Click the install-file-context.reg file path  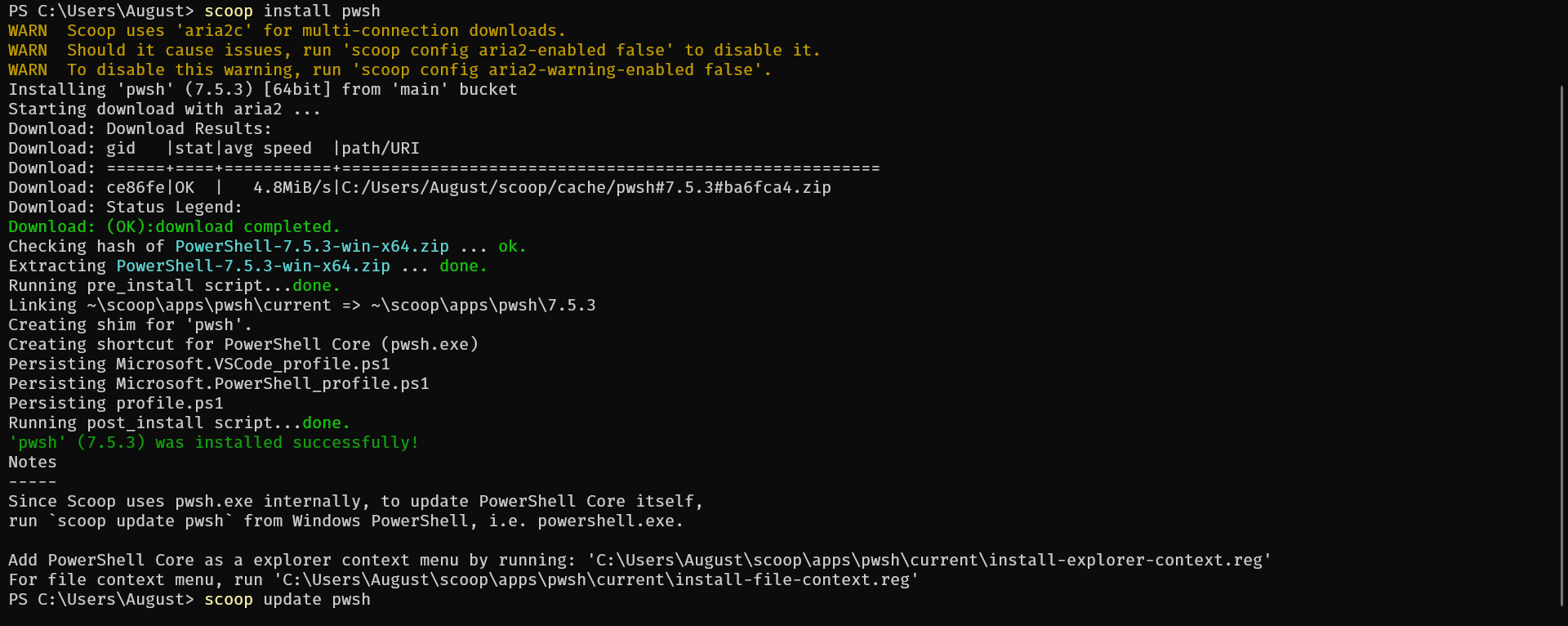click(x=596, y=580)
